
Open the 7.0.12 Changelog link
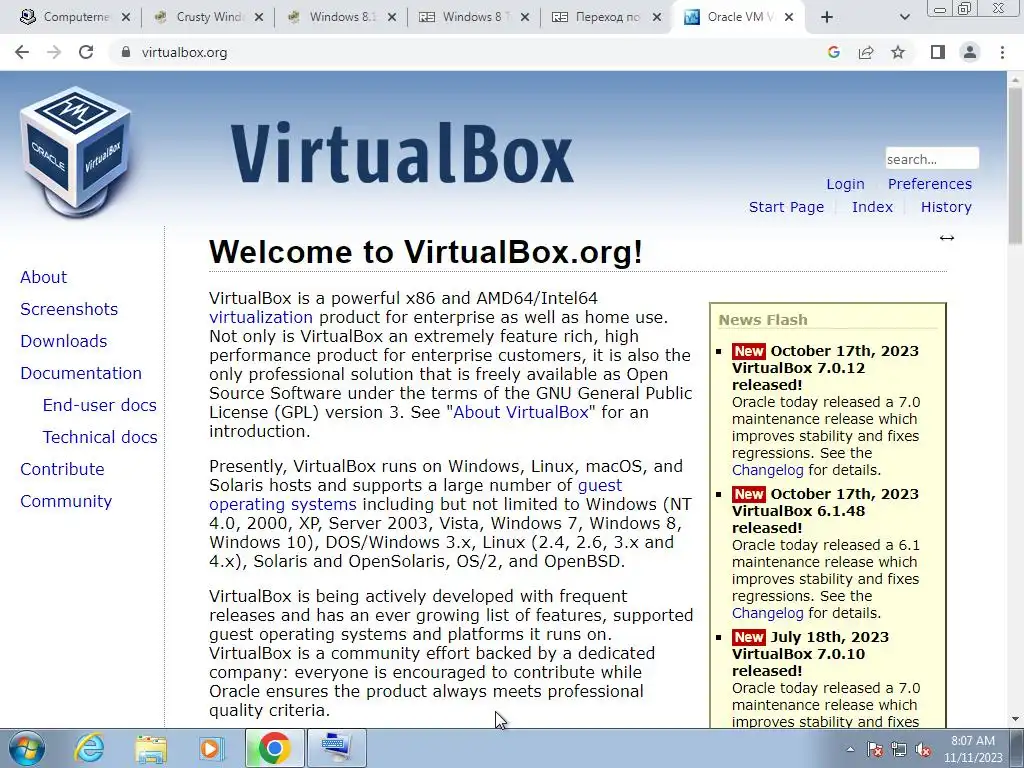click(767, 470)
